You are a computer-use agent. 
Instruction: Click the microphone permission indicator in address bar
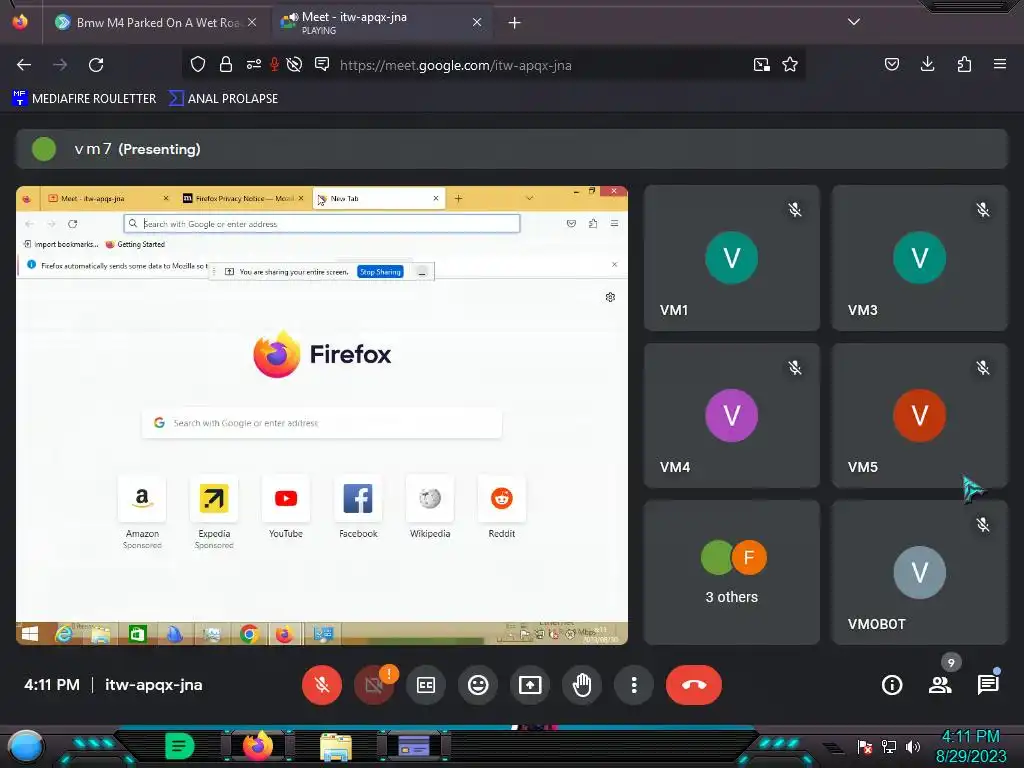point(275,65)
